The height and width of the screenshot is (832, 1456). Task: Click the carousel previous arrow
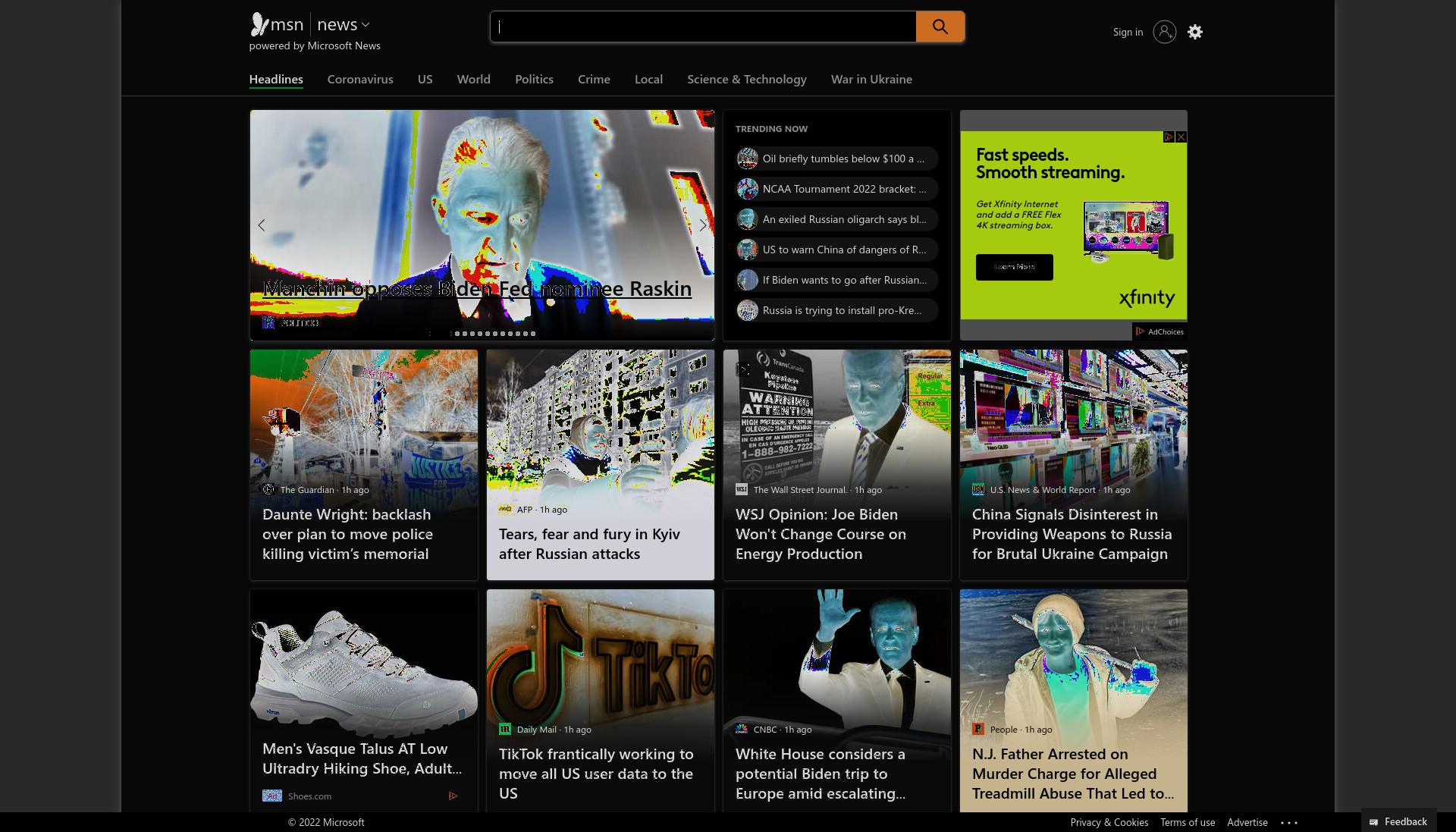click(x=262, y=225)
